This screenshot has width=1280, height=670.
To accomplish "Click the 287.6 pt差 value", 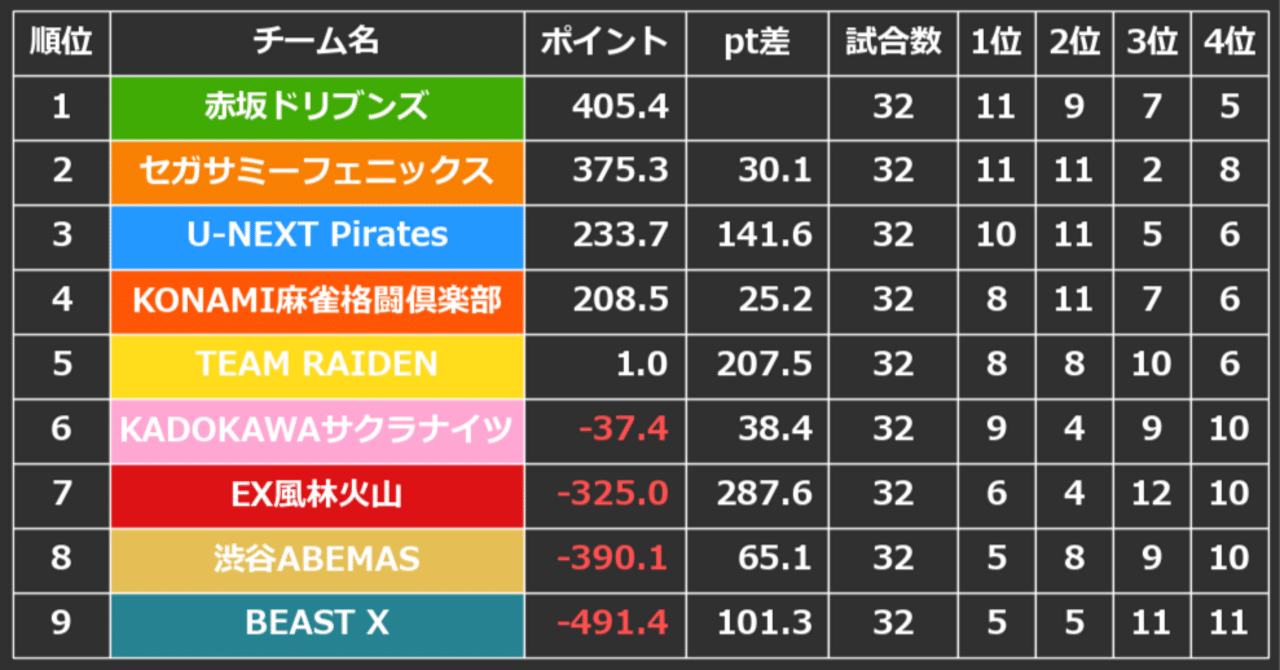I will tap(764, 494).
